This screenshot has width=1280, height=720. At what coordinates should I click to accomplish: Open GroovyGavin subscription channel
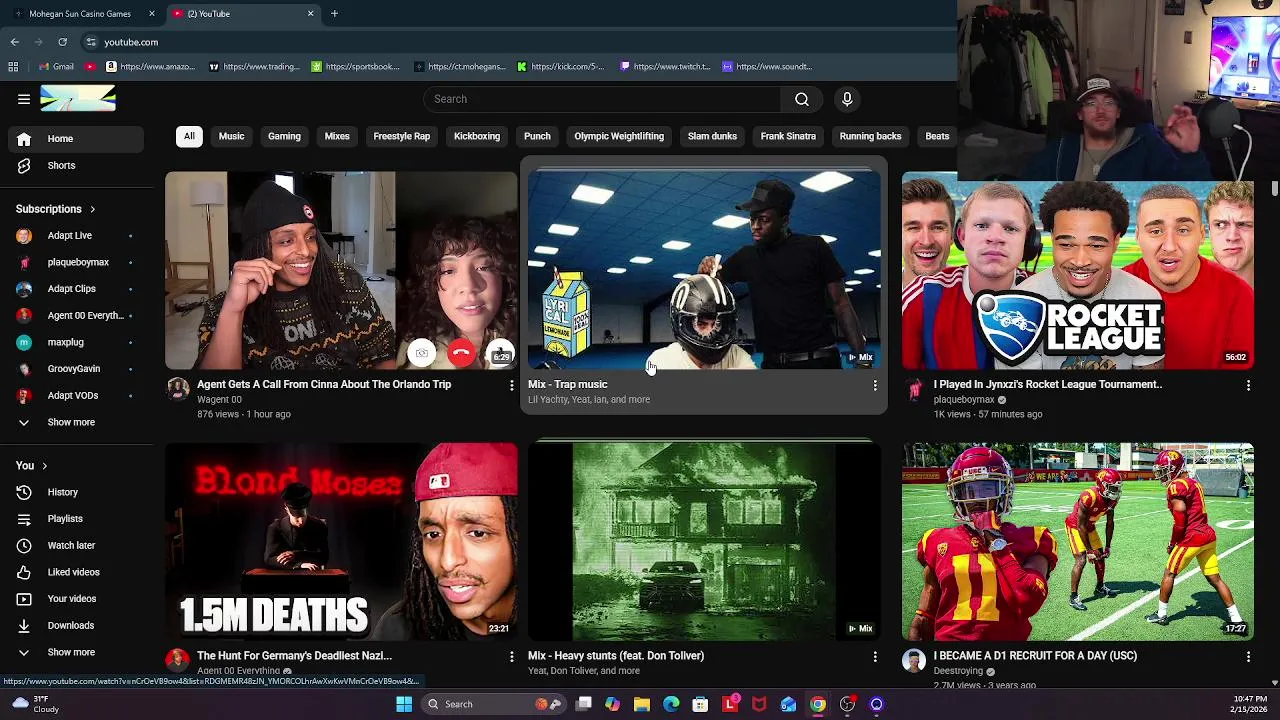tap(75, 369)
